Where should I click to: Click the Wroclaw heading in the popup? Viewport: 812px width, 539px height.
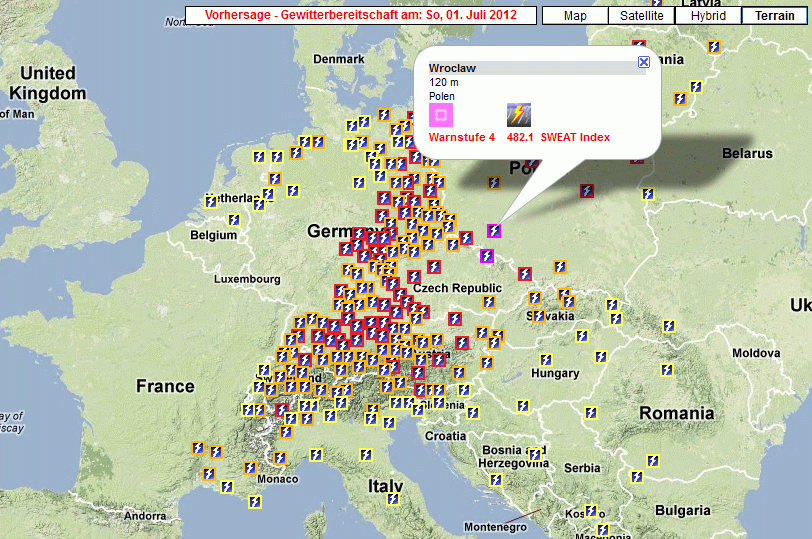click(x=452, y=68)
